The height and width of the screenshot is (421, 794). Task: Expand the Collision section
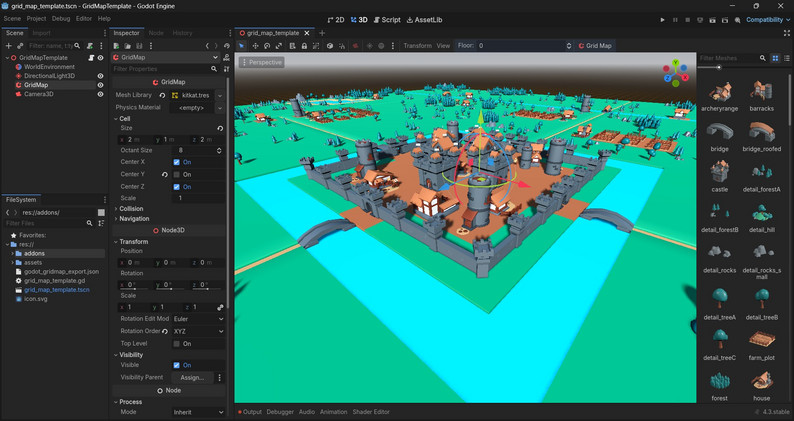click(129, 209)
